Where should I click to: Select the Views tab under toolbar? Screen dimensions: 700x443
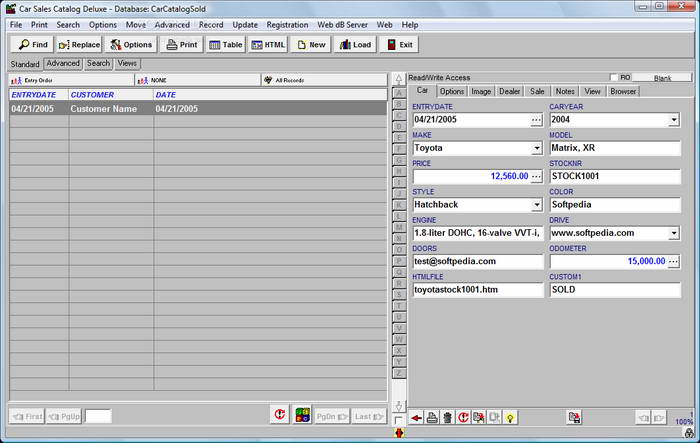127,64
